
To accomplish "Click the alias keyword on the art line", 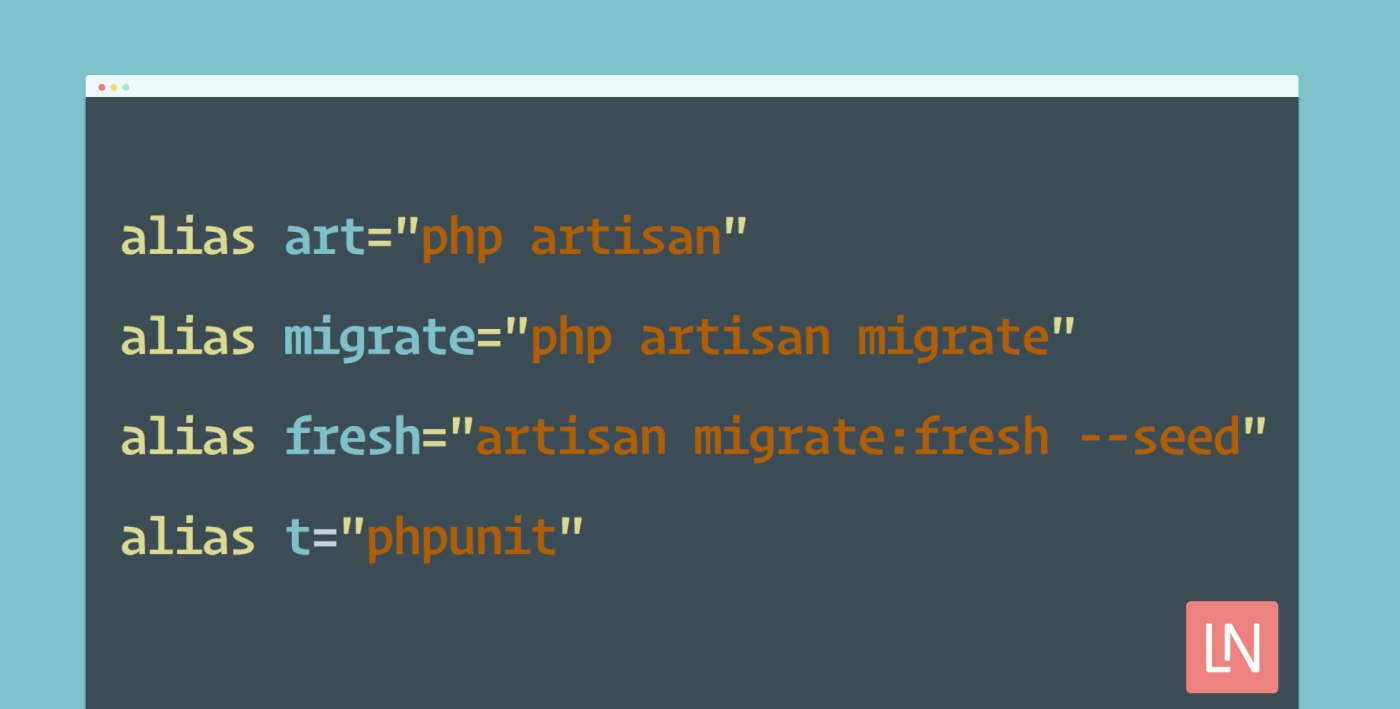I will click(x=189, y=238).
